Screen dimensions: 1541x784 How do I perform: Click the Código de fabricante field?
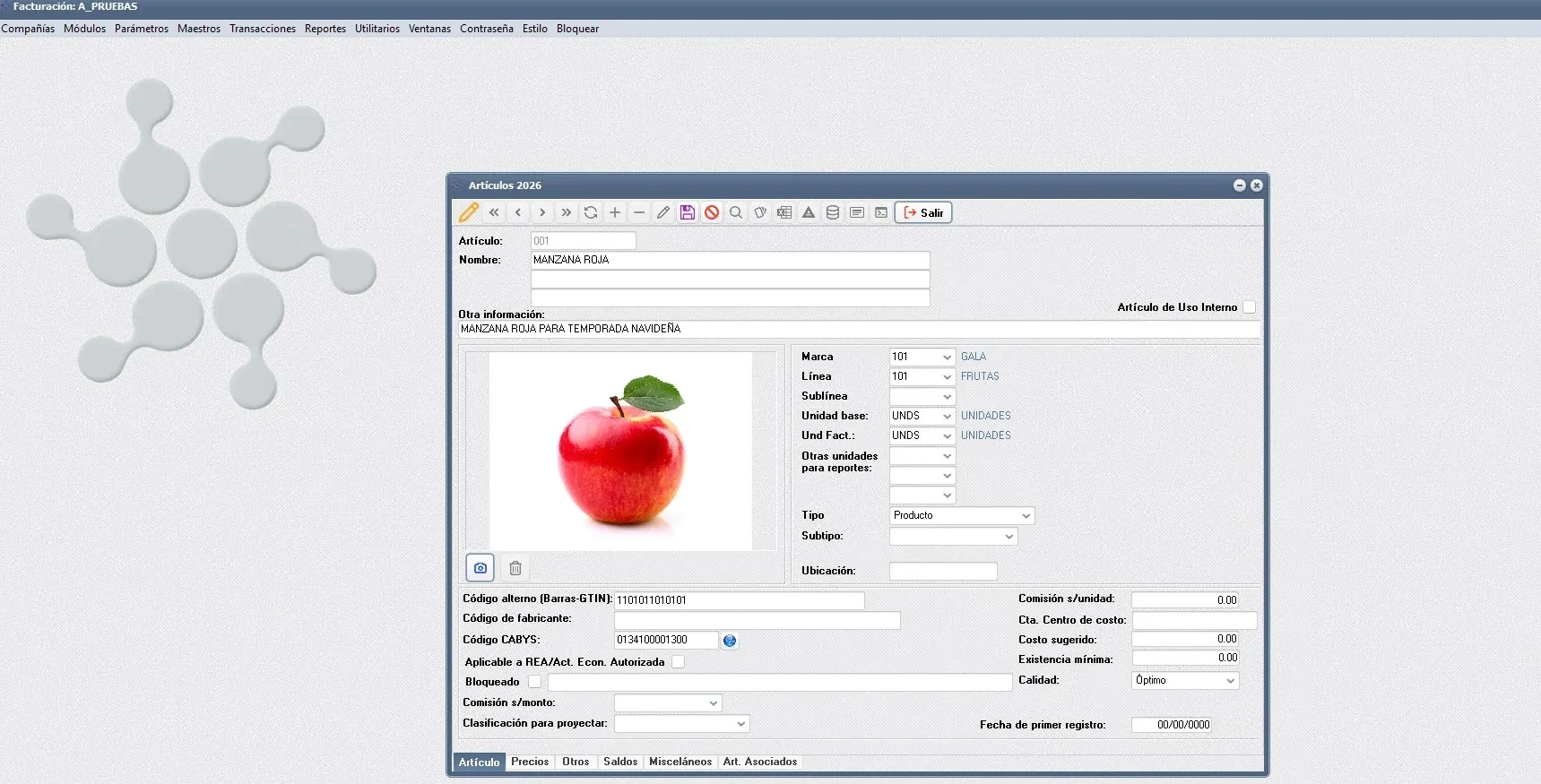(x=757, y=620)
